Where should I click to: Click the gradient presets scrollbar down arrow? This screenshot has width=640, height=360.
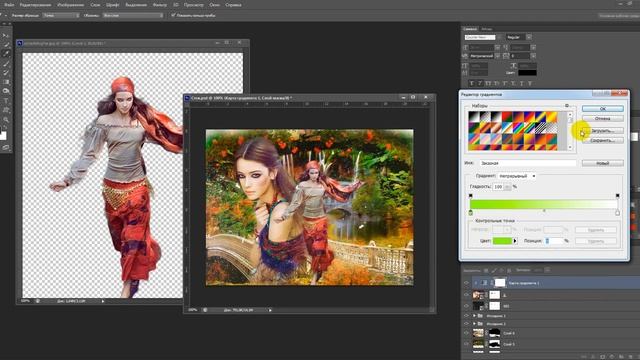pos(570,148)
